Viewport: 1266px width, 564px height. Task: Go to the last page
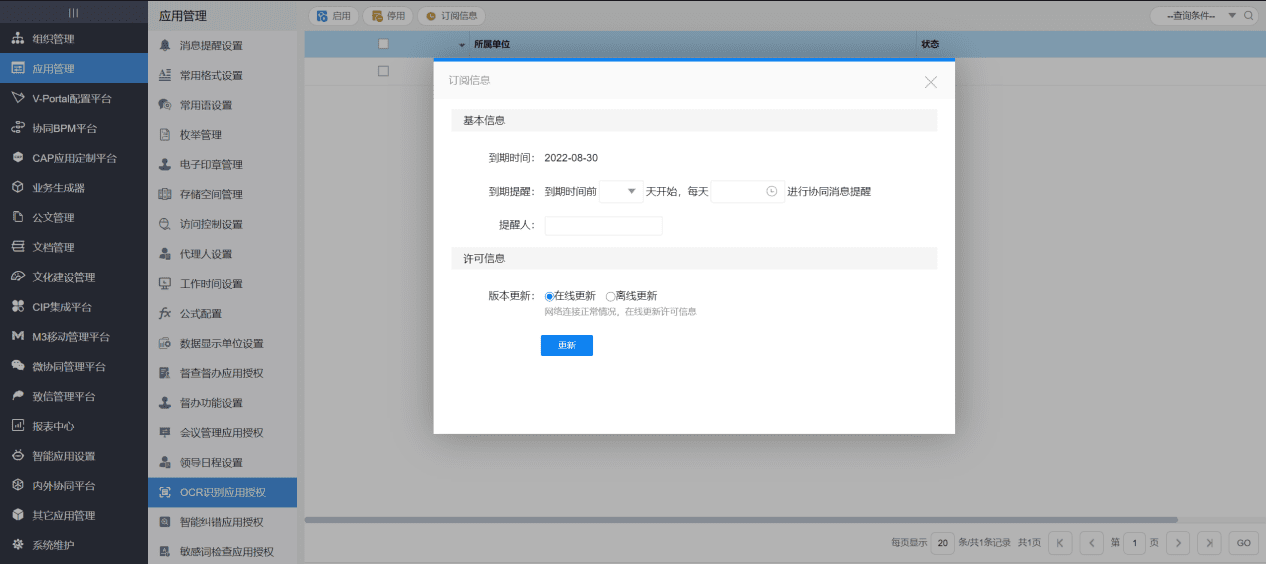(x=1210, y=543)
